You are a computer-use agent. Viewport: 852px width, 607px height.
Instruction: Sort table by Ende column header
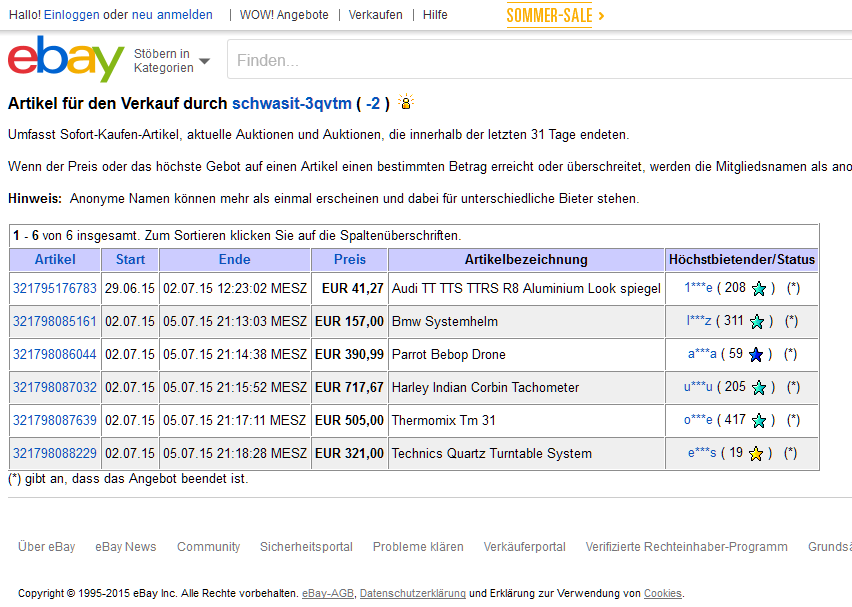[234, 259]
